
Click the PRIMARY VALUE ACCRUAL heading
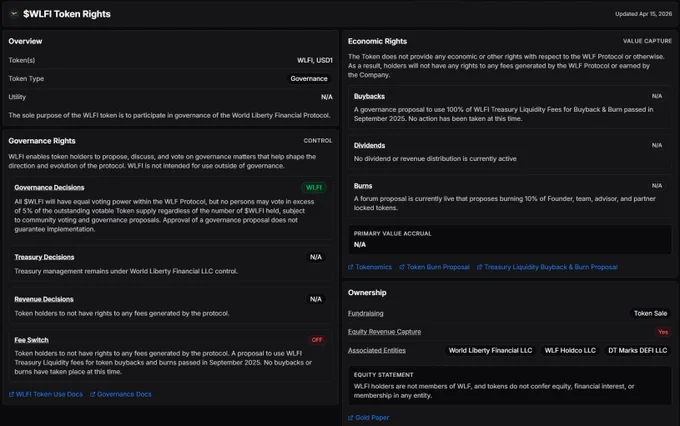[392, 234]
